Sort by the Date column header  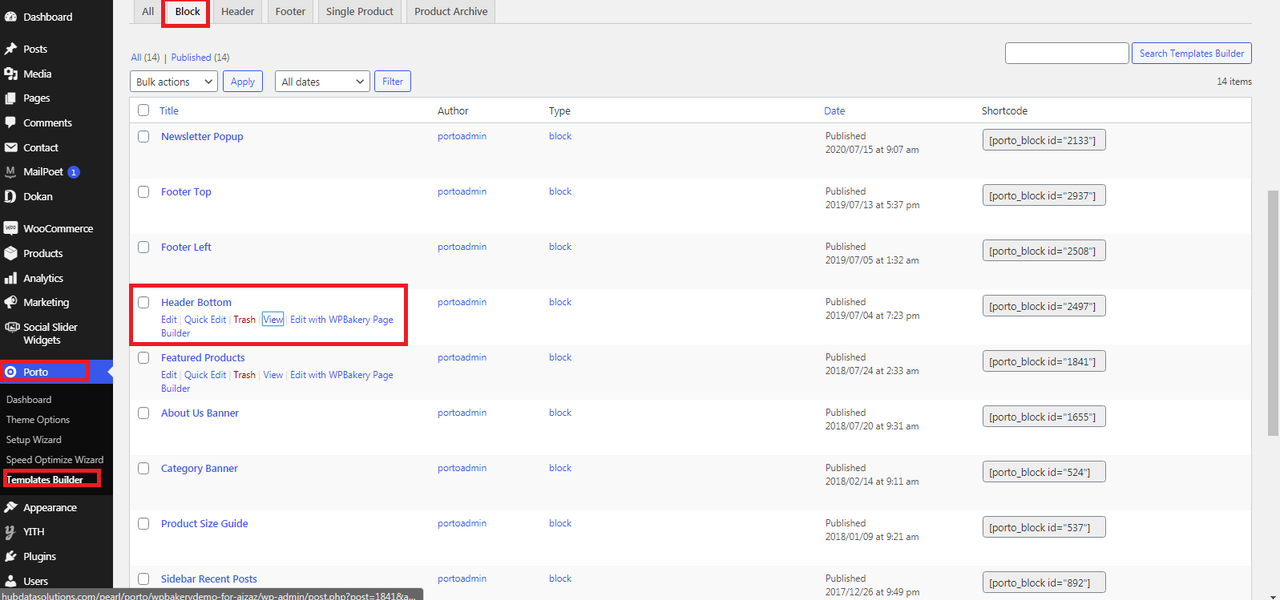click(834, 111)
